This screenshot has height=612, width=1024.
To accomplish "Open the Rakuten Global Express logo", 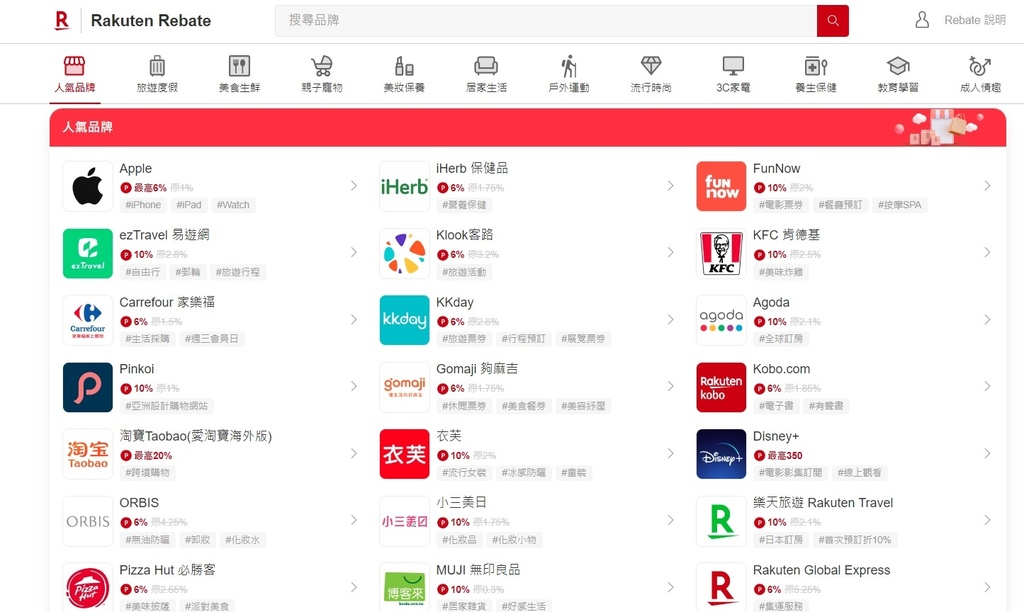I will point(721,587).
